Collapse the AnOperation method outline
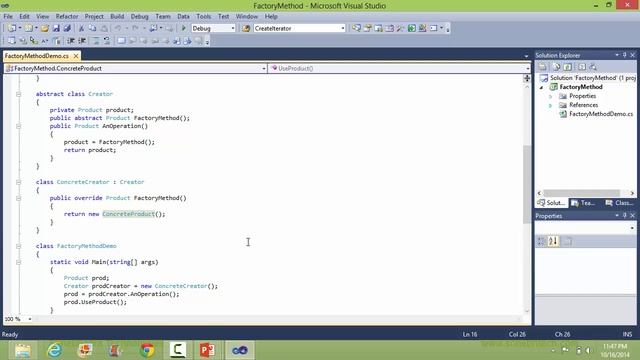The image size is (640, 360). click(18, 126)
